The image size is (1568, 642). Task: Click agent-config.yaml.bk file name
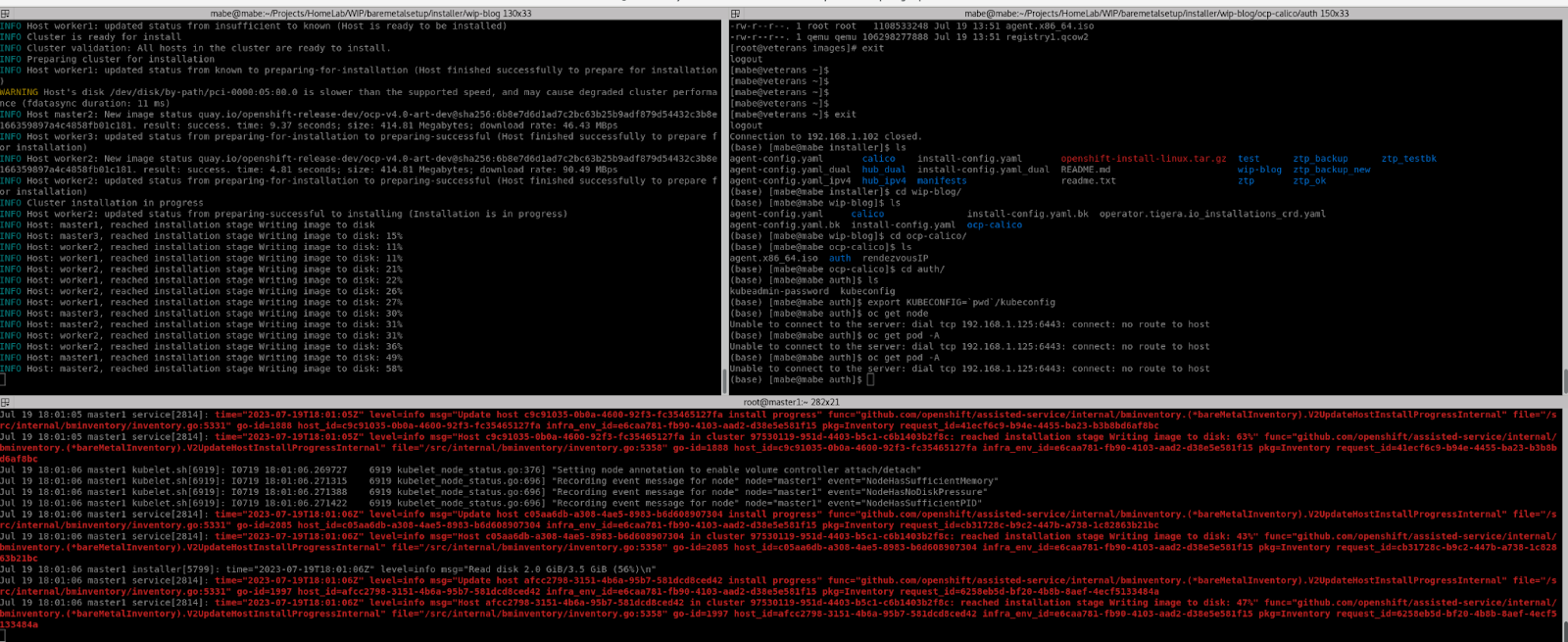(x=784, y=224)
